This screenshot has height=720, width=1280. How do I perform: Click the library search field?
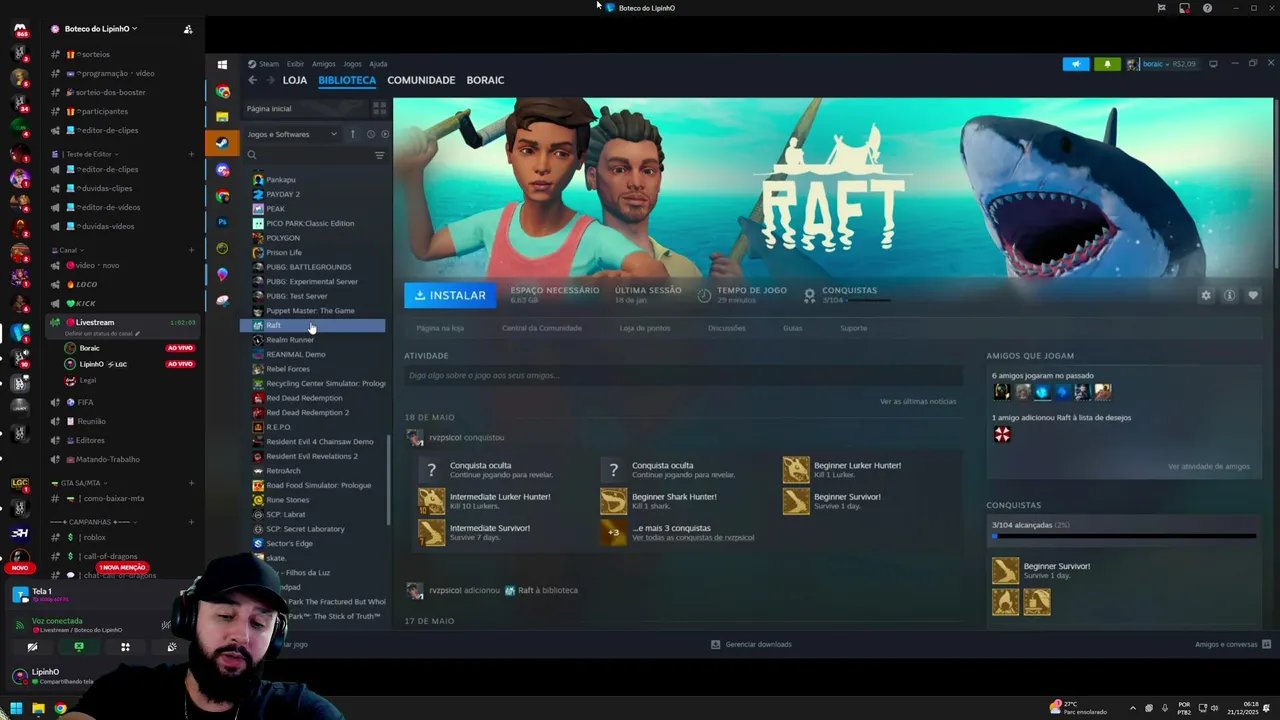point(307,155)
